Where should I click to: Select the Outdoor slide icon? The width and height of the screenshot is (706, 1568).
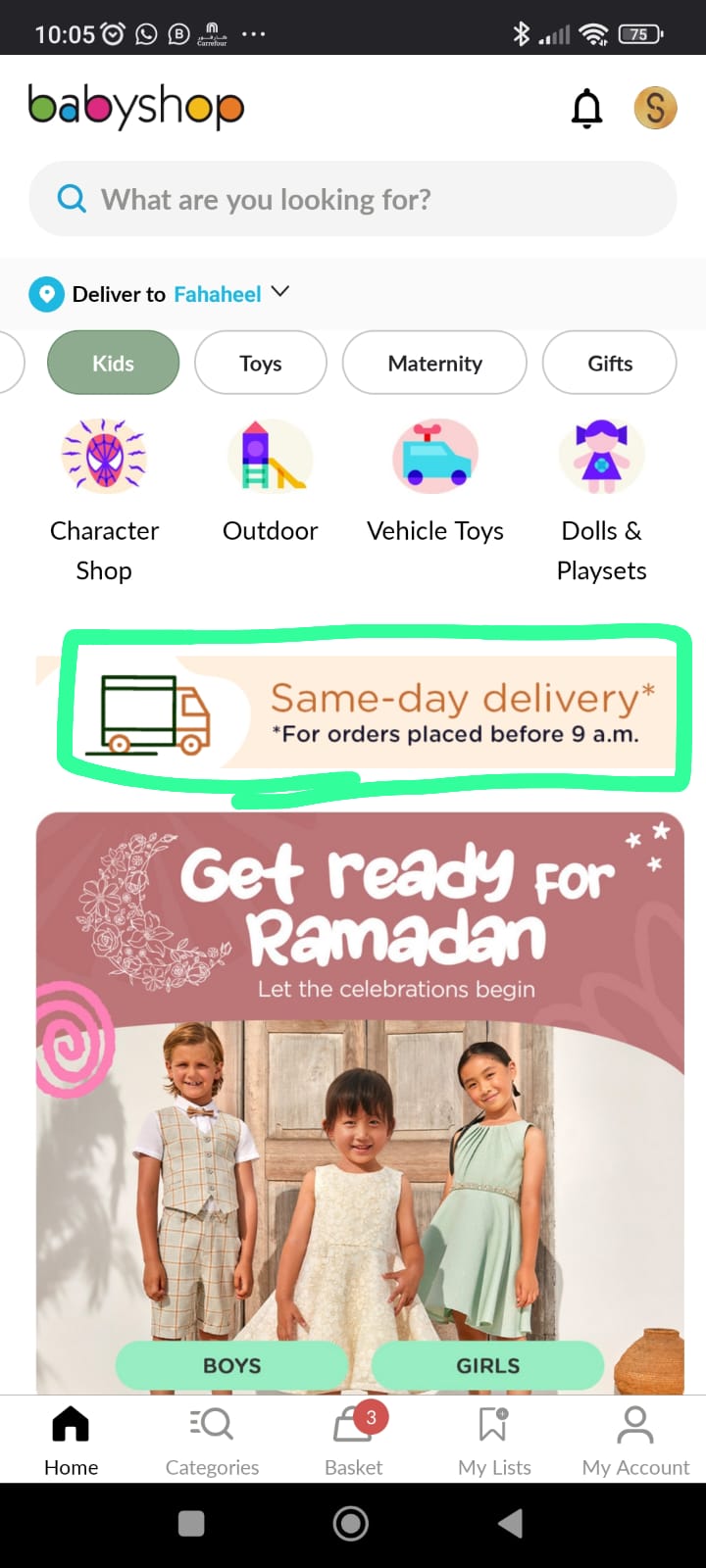(271, 456)
